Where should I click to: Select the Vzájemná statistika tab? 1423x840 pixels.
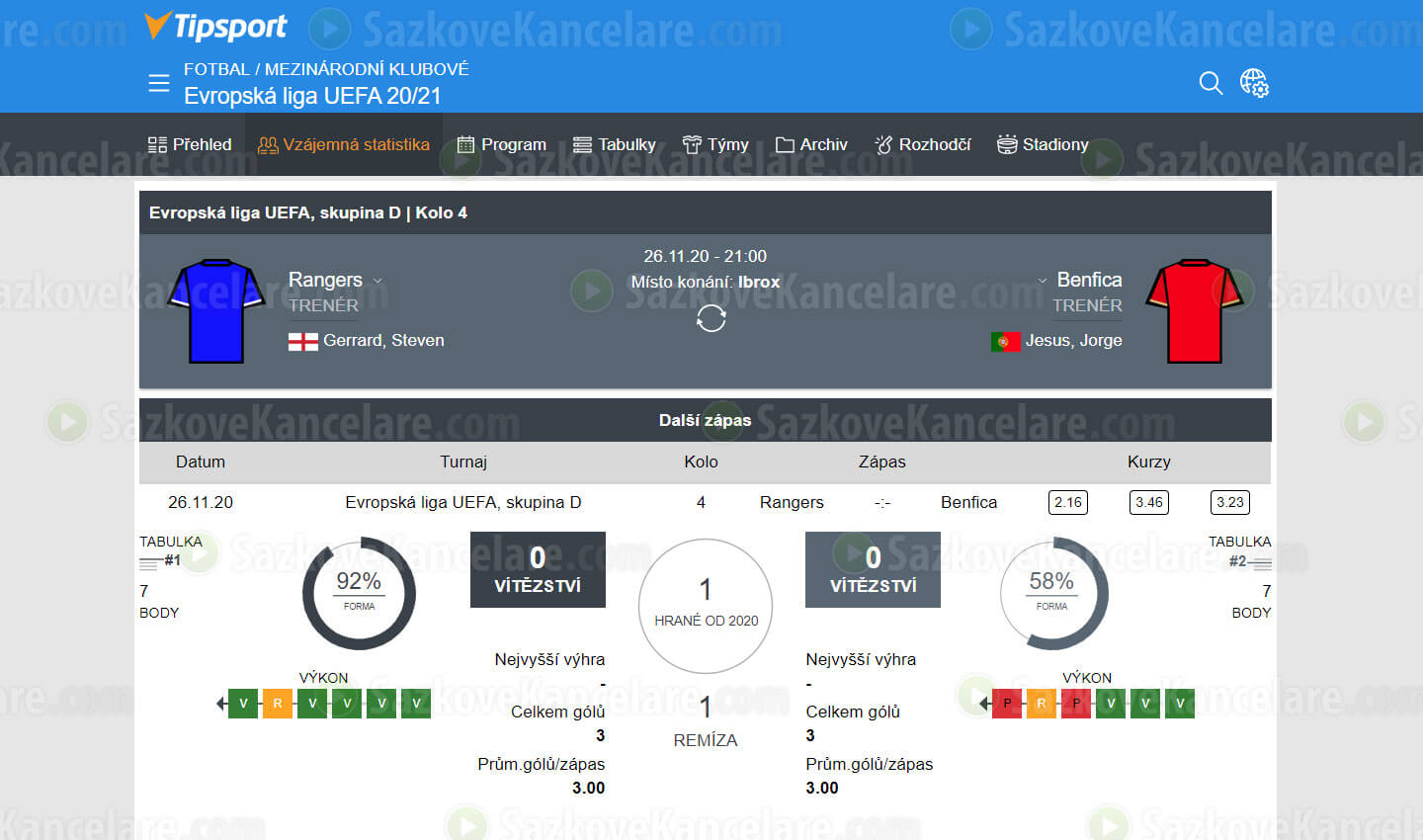[343, 144]
